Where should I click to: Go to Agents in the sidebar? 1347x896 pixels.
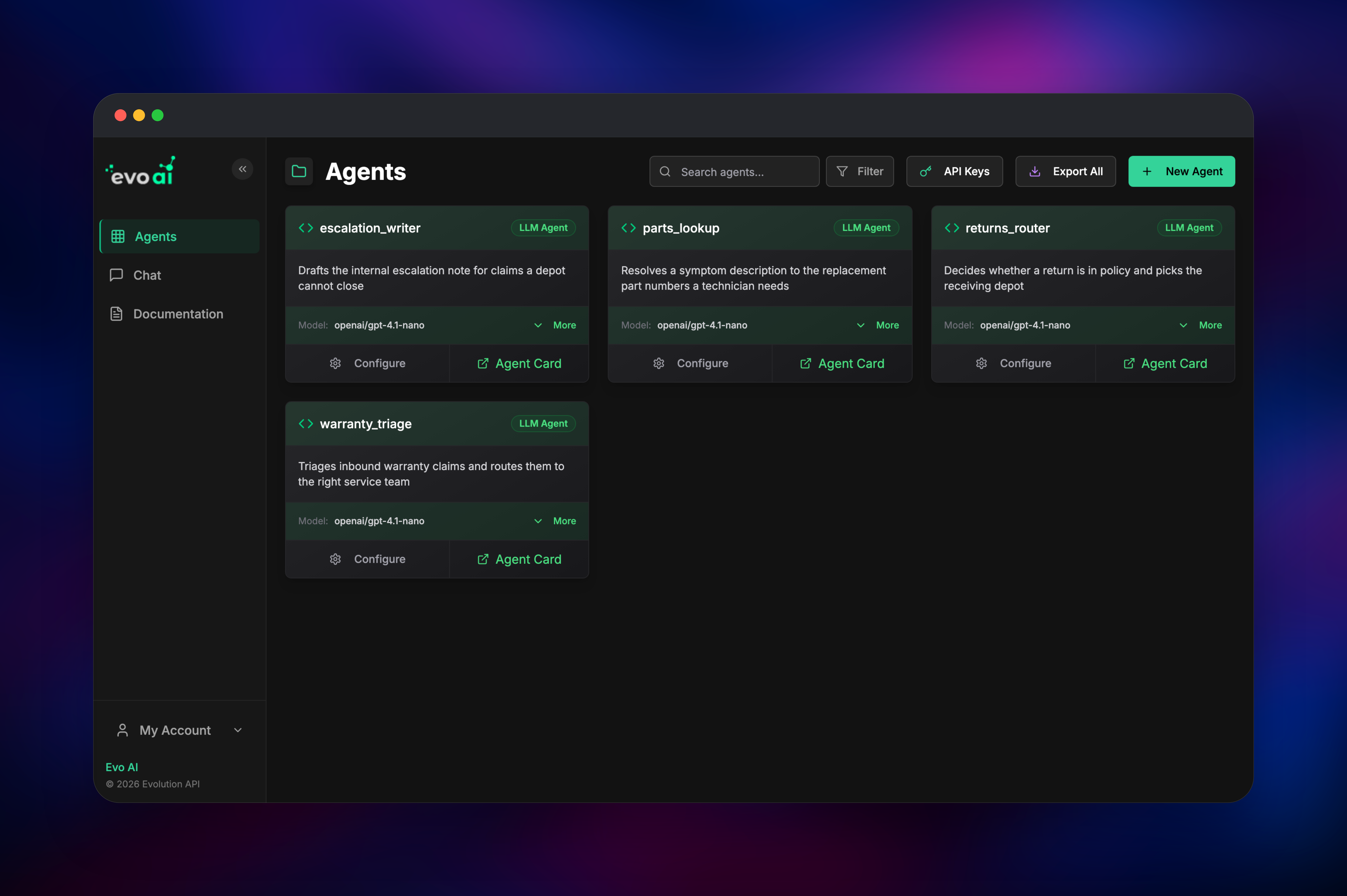(179, 237)
